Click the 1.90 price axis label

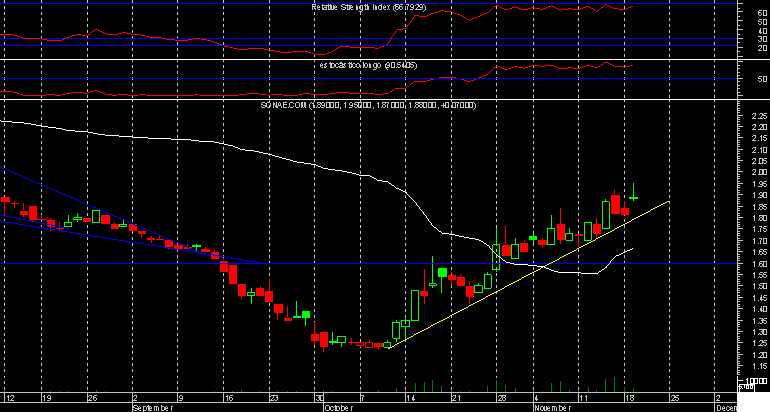tap(759, 195)
